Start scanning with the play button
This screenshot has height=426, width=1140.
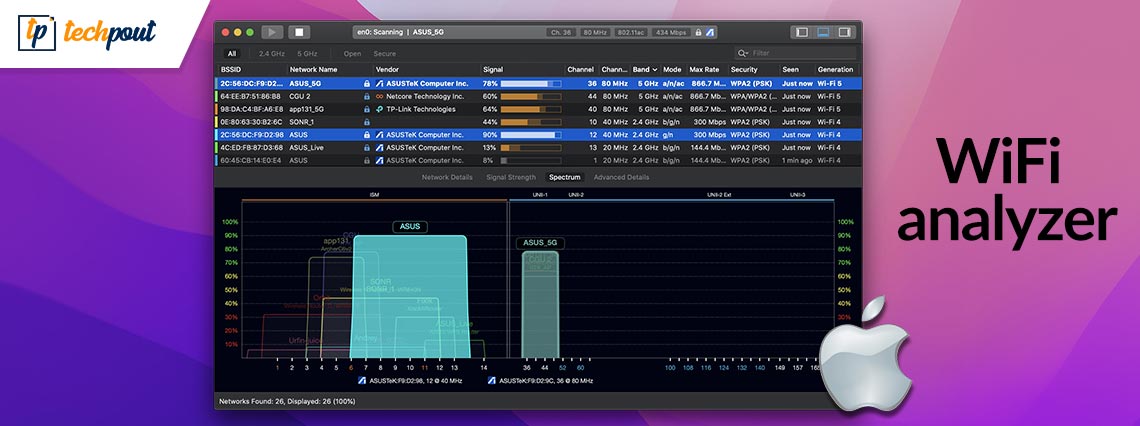[x=273, y=32]
